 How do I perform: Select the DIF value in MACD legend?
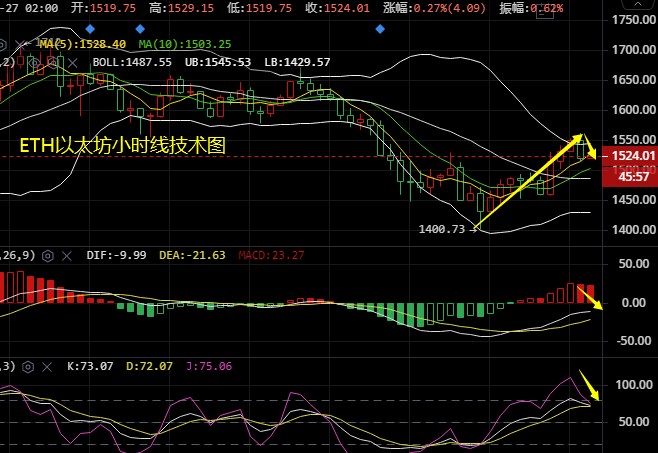coord(117,256)
